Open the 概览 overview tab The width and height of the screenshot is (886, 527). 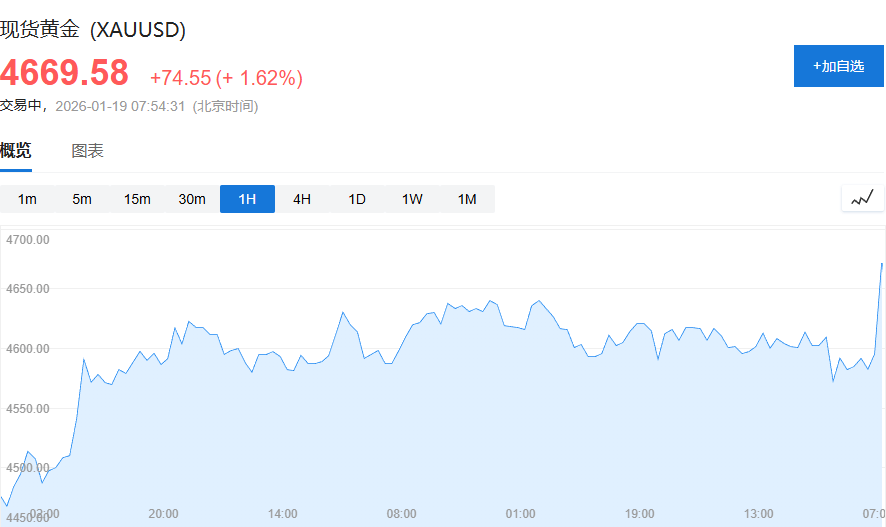click(16, 151)
